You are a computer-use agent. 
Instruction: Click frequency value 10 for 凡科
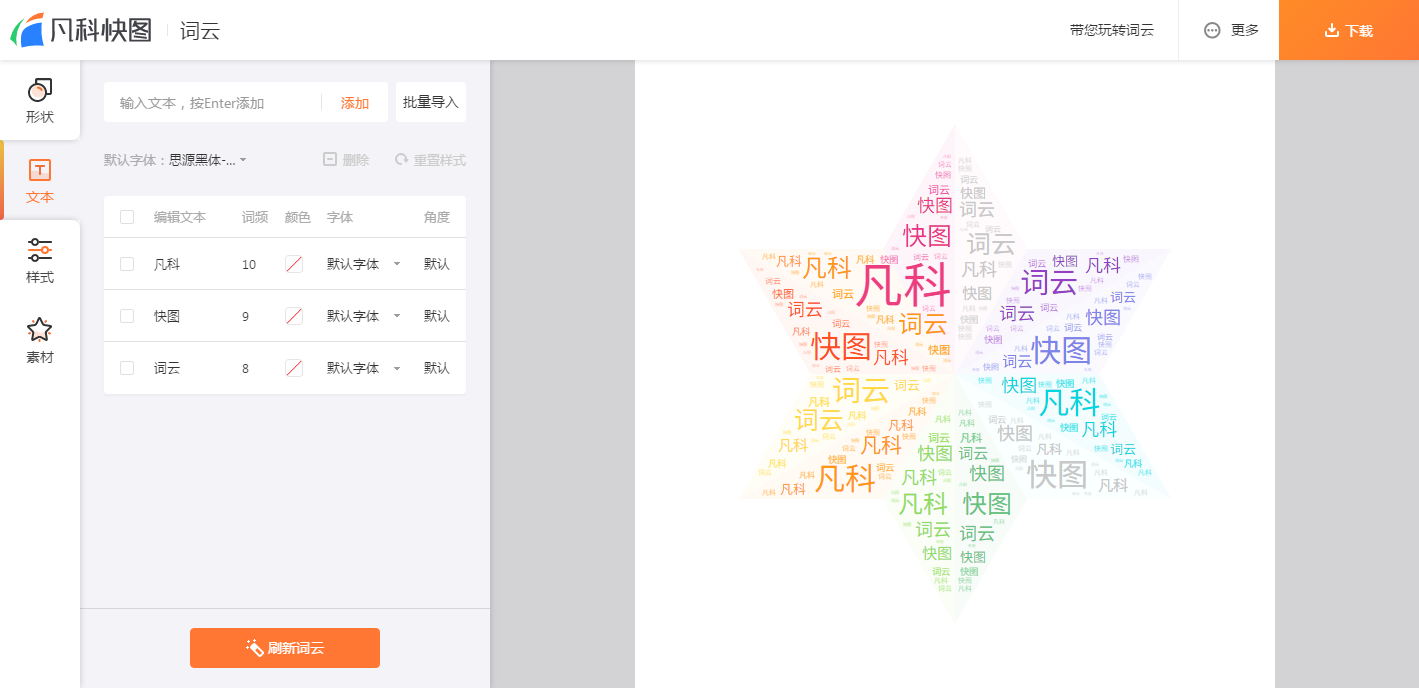(x=249, y=264)
